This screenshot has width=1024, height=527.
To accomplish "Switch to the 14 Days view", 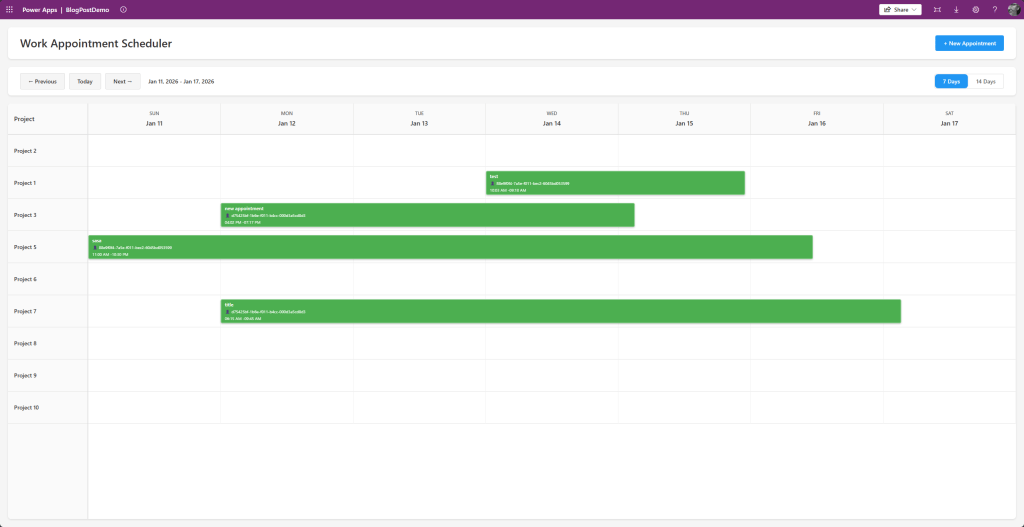I will [985, 81].
